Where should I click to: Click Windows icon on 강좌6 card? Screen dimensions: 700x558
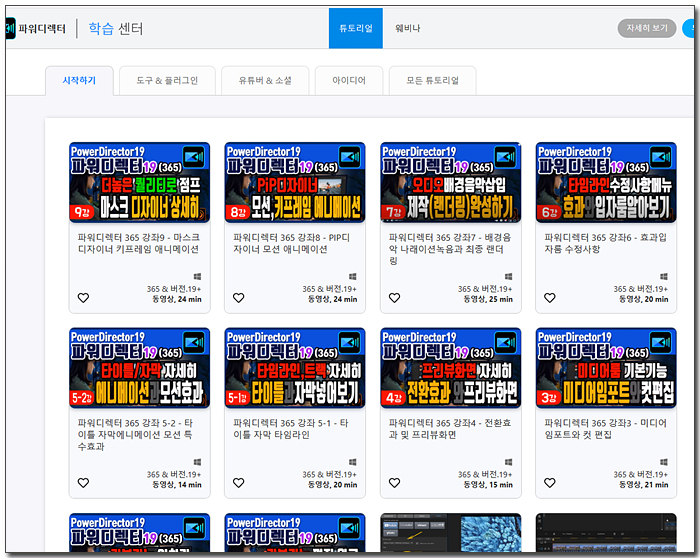[x=664, y=276]
